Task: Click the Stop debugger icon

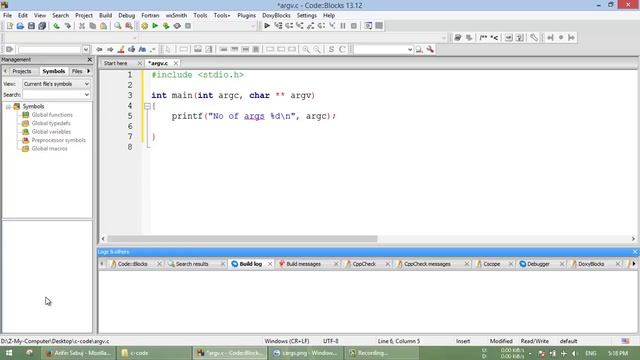Action: [x=353, y=26]
